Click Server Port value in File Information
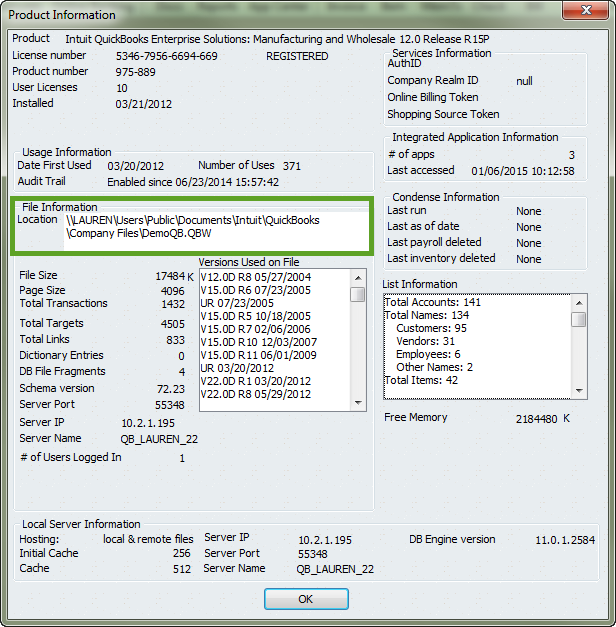The height and width of the screenshot is (627, 616). pyautogui.click(x=170, y=405)
